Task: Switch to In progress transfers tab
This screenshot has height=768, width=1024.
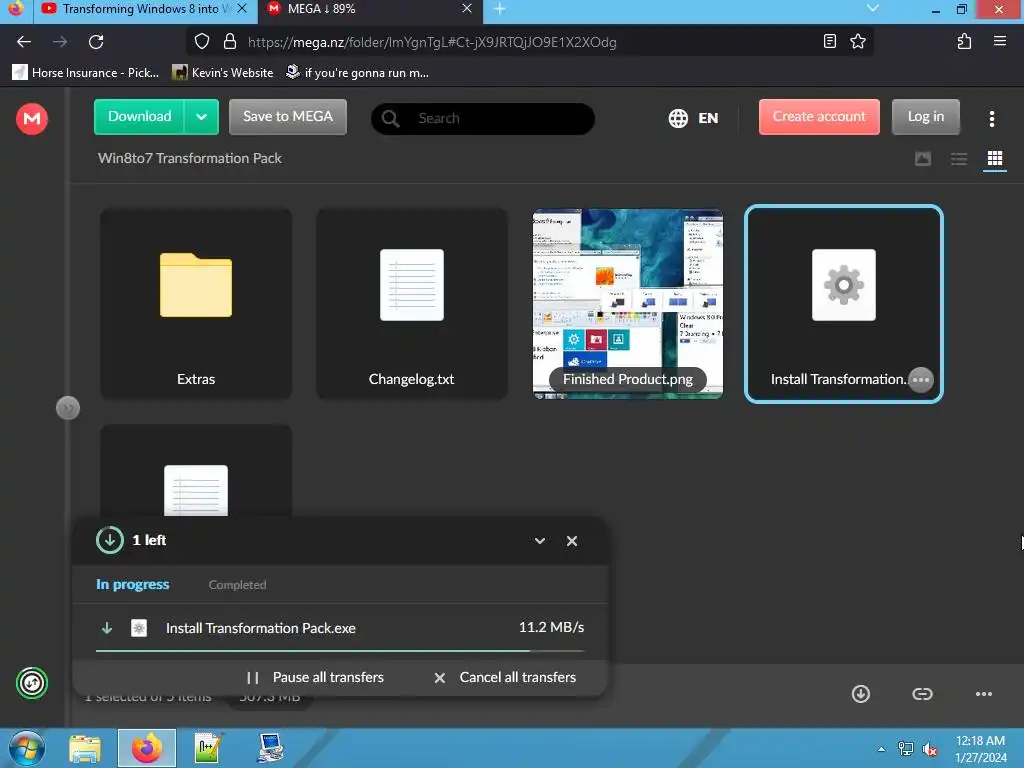Action: point(133,584)
